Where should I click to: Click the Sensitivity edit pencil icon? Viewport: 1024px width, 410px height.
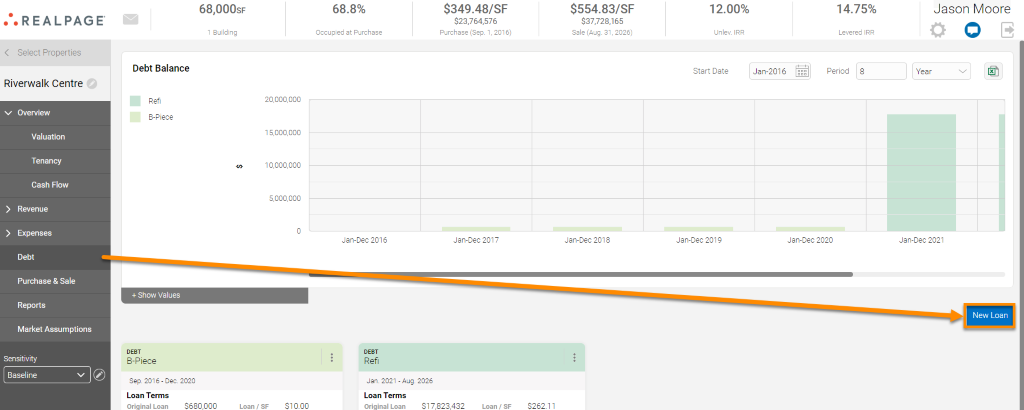99,375
